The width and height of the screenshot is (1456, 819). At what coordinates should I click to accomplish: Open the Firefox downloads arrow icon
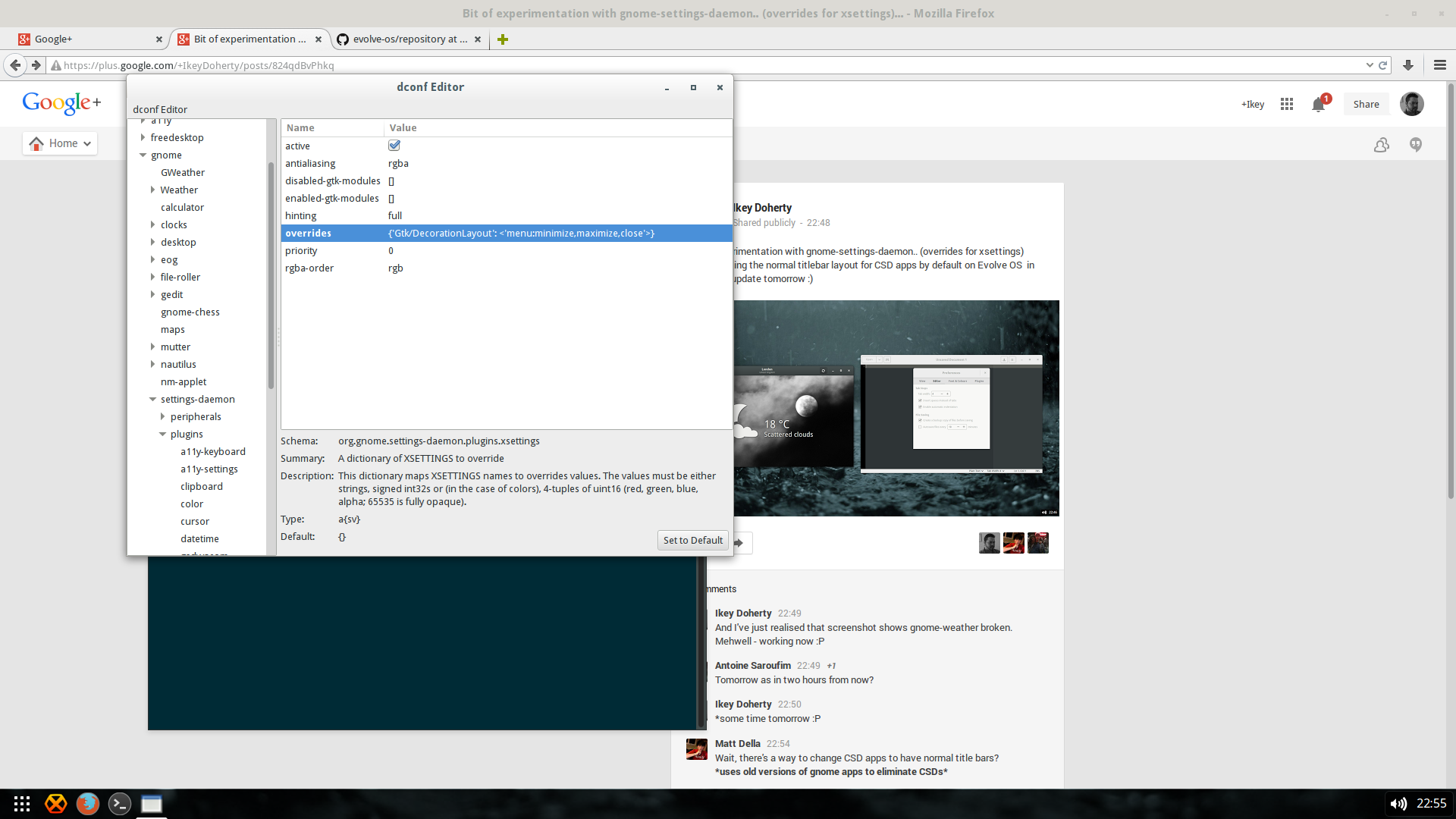click(1408, 65)
